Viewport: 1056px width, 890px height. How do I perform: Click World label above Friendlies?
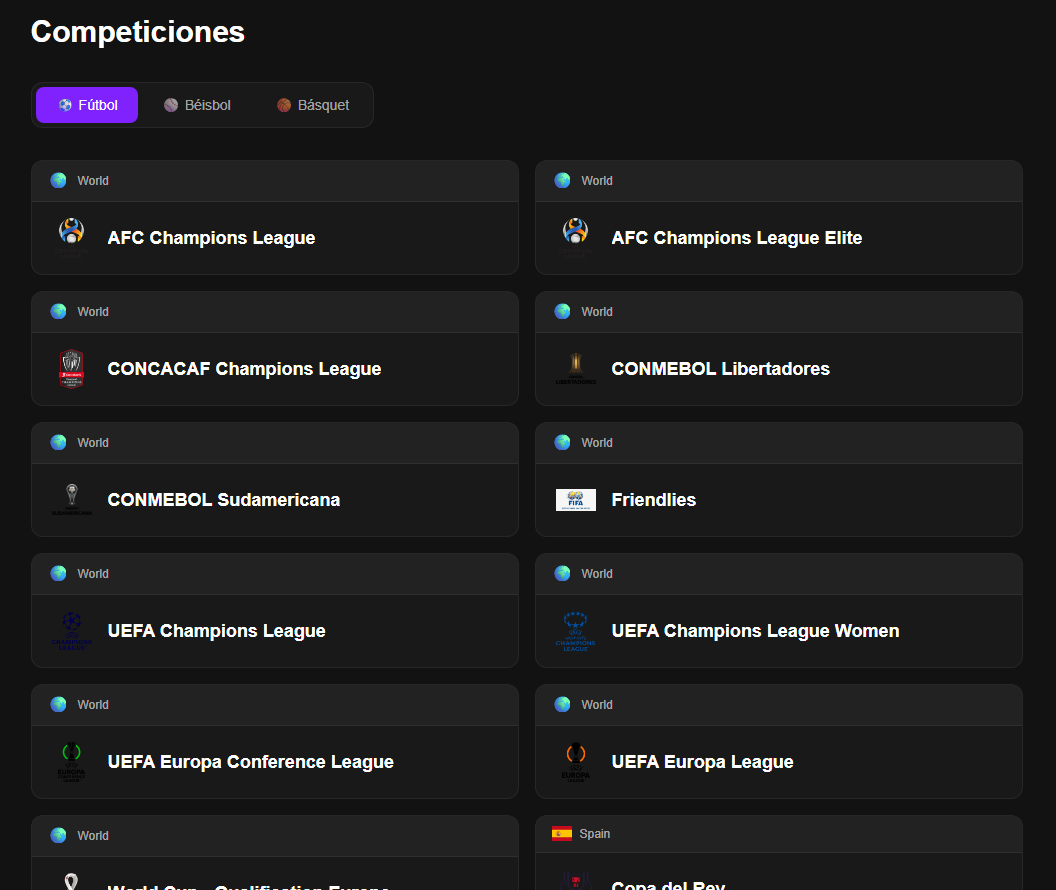pos(597,442)
